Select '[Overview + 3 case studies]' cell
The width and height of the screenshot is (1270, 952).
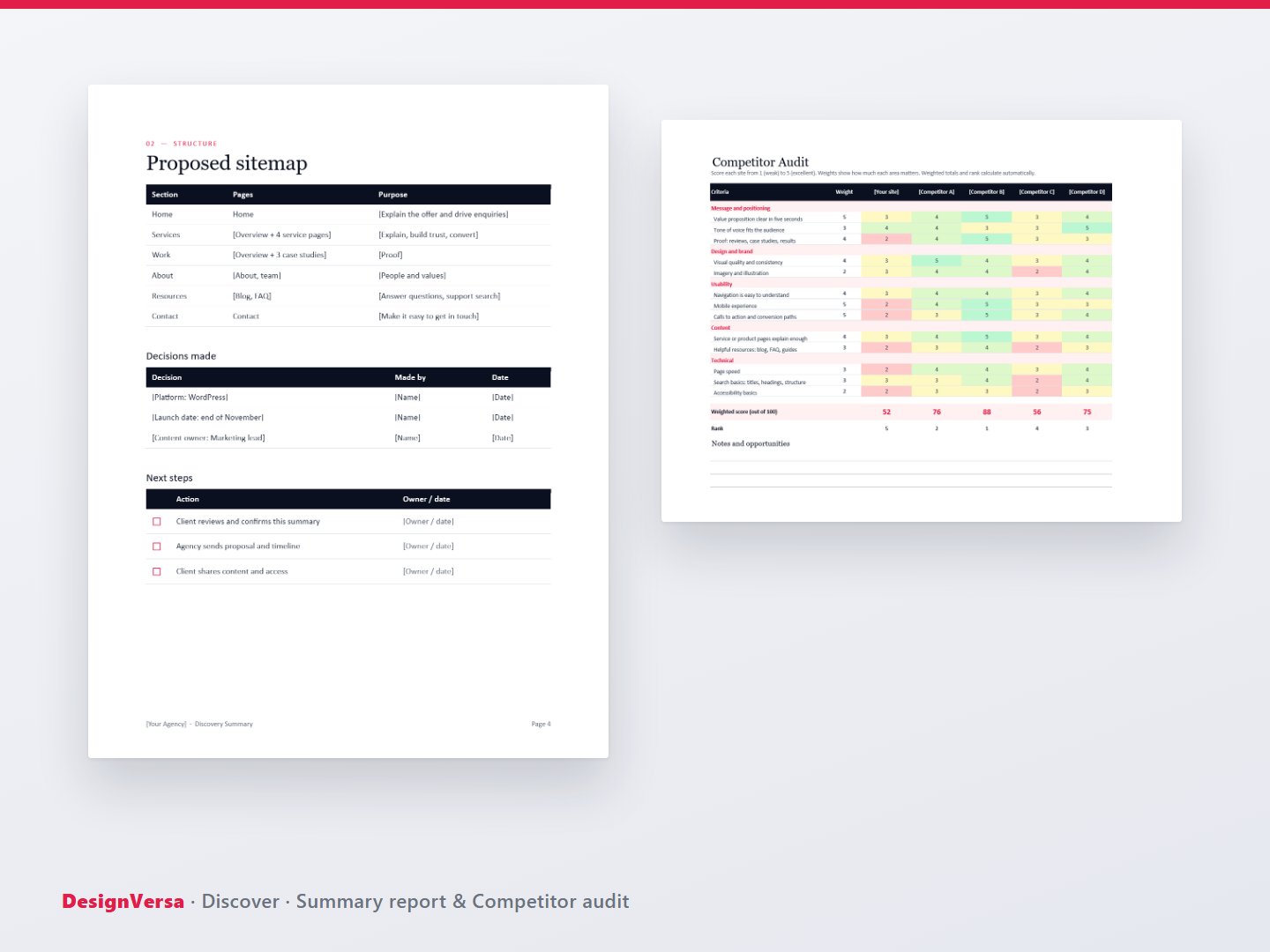(x=280, y=255)
